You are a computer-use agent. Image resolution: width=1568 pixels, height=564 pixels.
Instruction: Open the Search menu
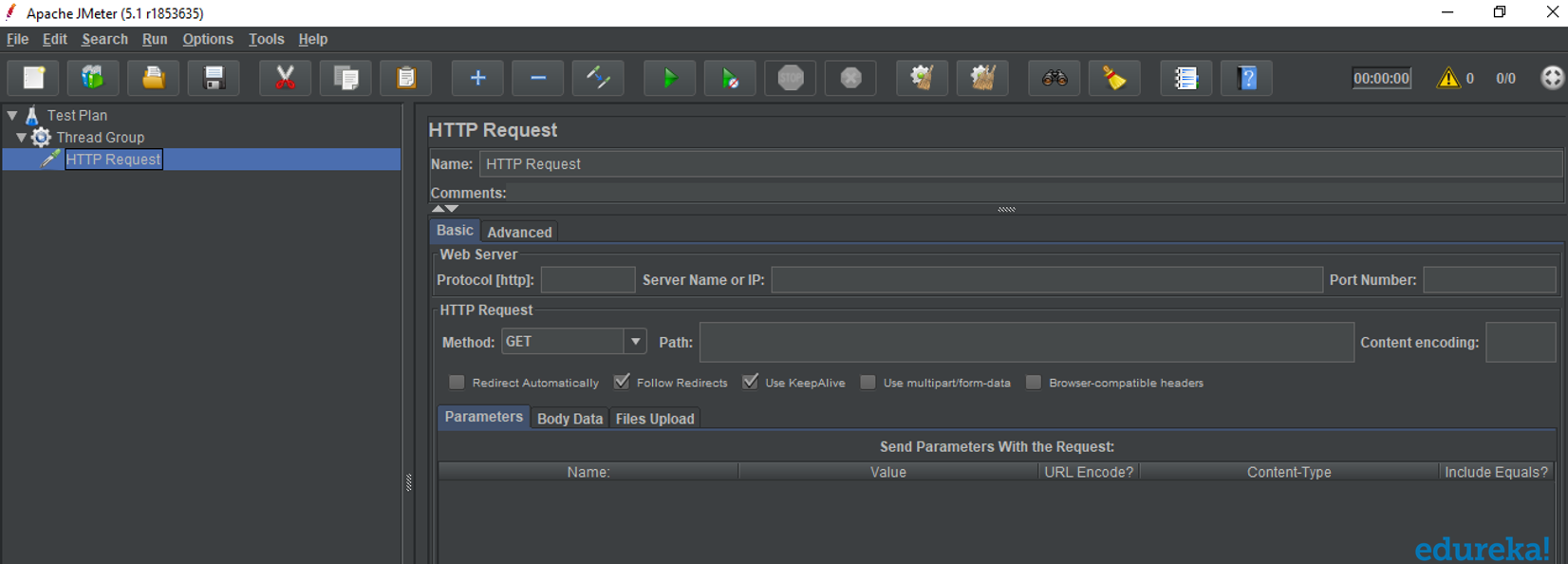[104, 39]
